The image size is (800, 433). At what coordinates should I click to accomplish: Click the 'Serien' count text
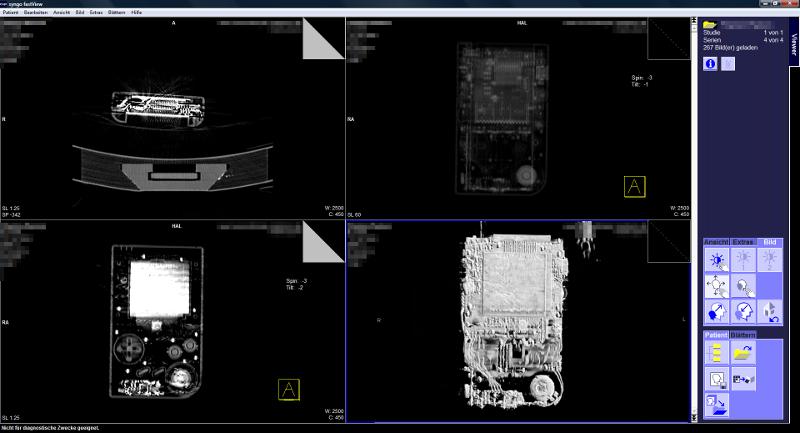point(743,40)
